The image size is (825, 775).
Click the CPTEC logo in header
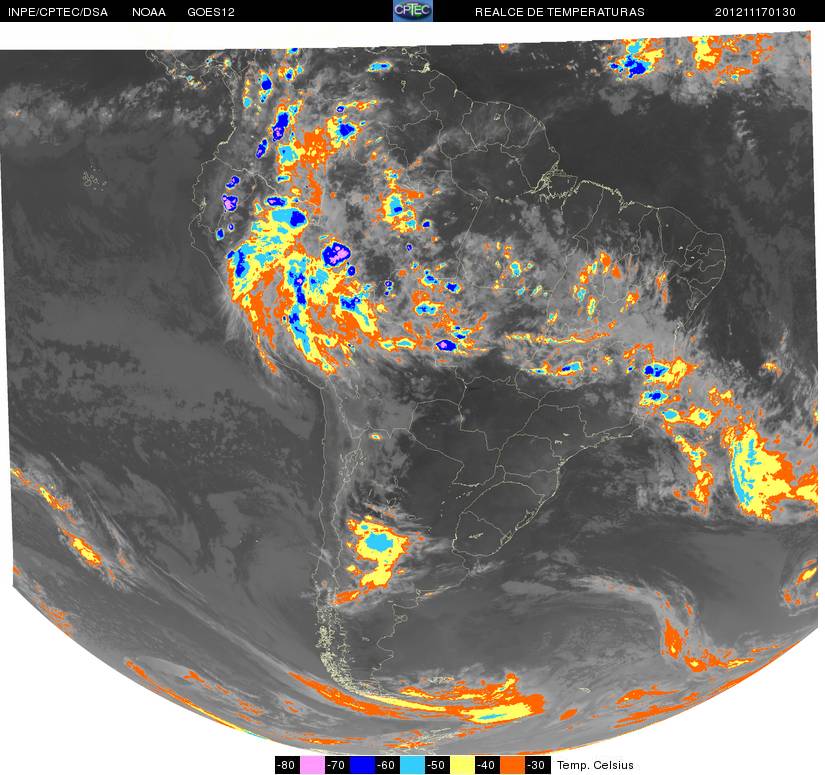413,11
